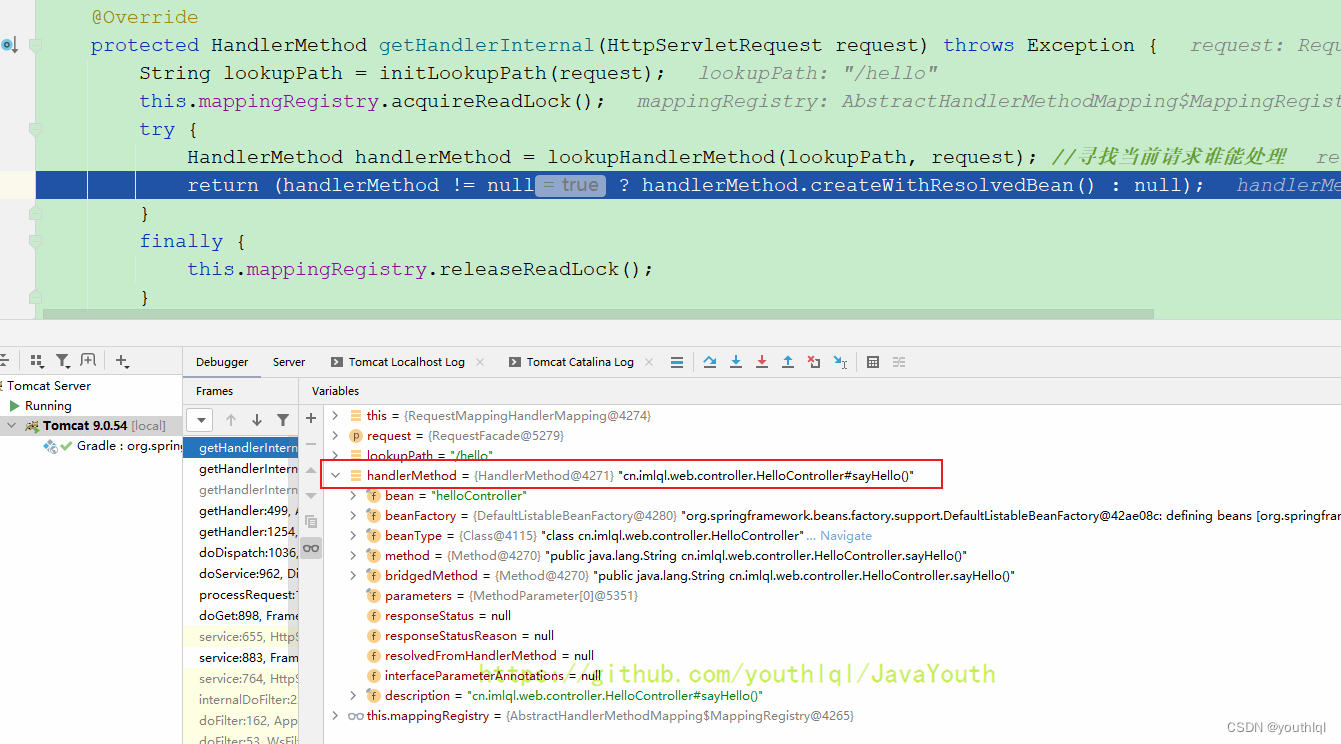Expand the description field node
Viewport: 1341px width, 744px height.
click(x=353, y=695)
